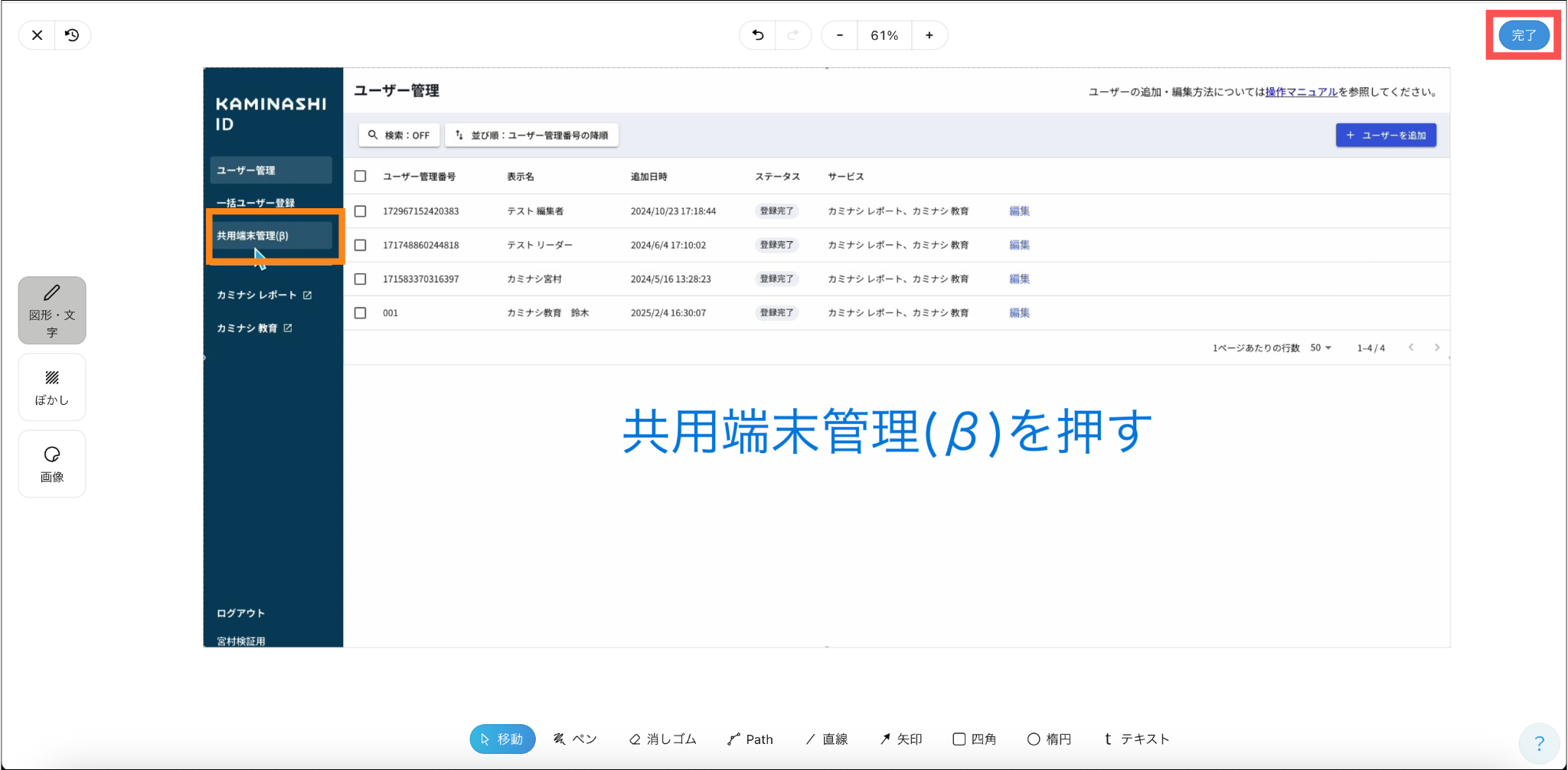Open help with the question mark button

(1539, 742)
